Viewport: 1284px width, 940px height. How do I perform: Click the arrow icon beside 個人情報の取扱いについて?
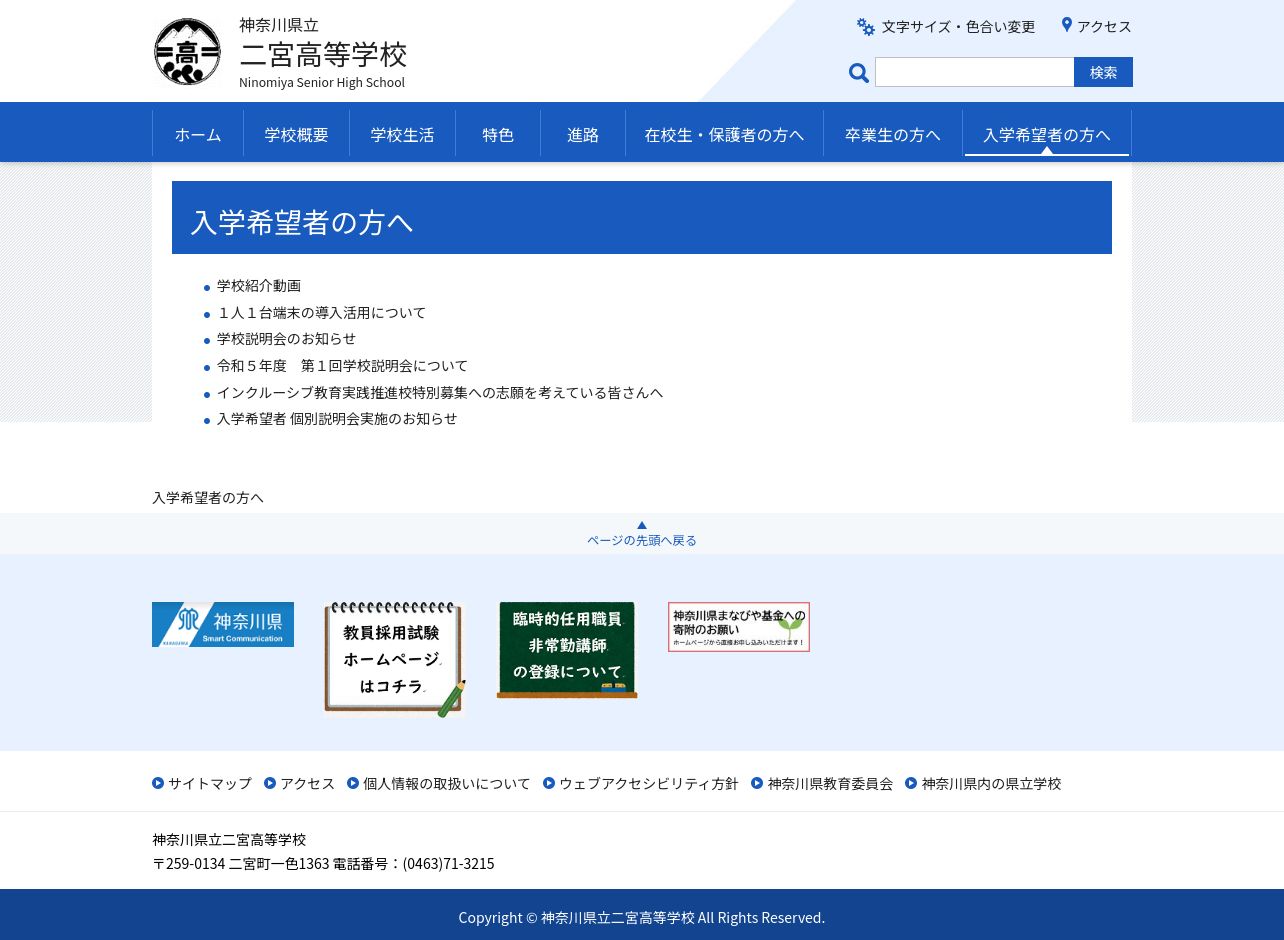tap(353, 783)
